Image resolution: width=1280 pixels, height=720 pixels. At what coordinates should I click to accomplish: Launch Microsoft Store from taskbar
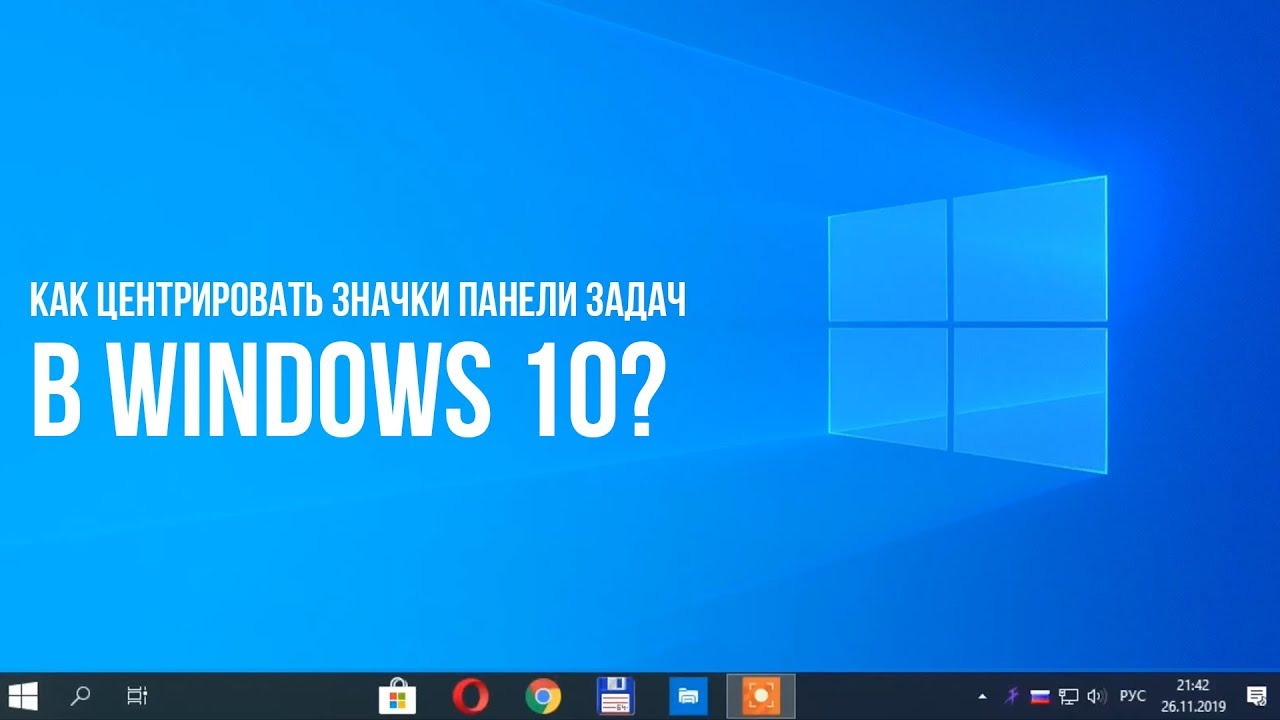397,696
